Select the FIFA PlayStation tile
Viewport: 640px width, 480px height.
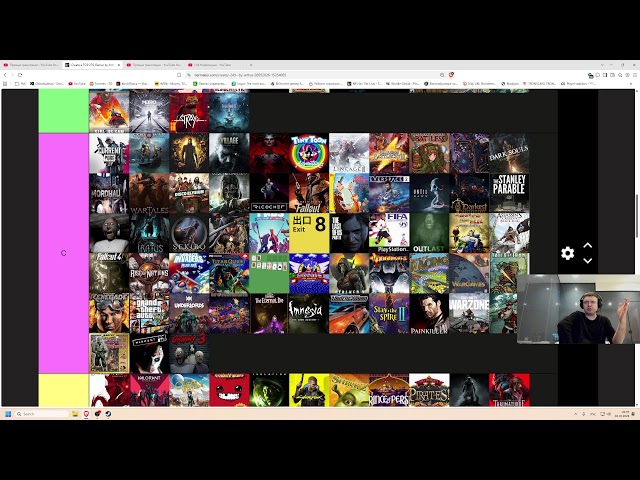tap(389, 233)
